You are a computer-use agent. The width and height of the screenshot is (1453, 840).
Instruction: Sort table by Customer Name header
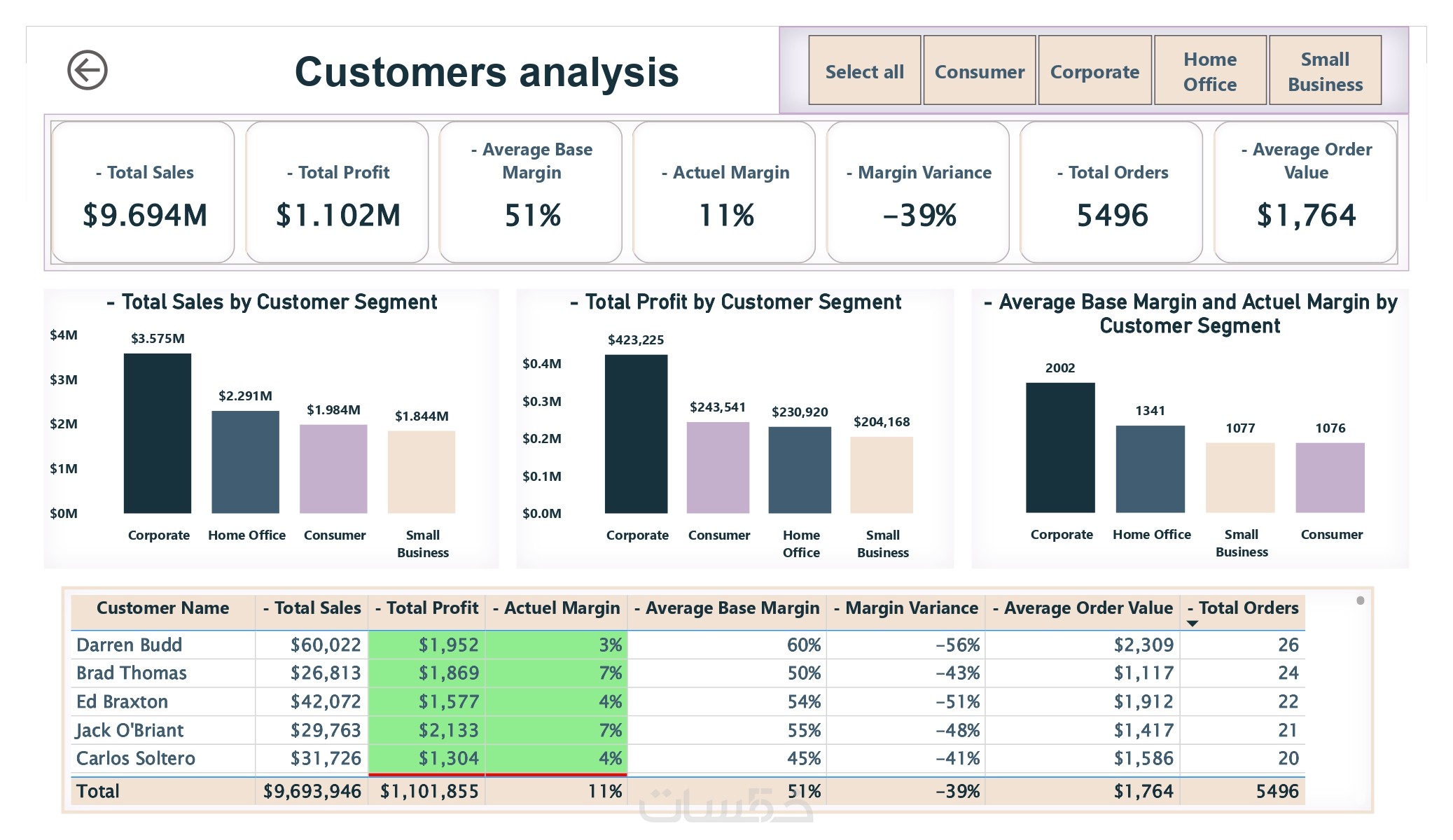click(x=162, y=608)
